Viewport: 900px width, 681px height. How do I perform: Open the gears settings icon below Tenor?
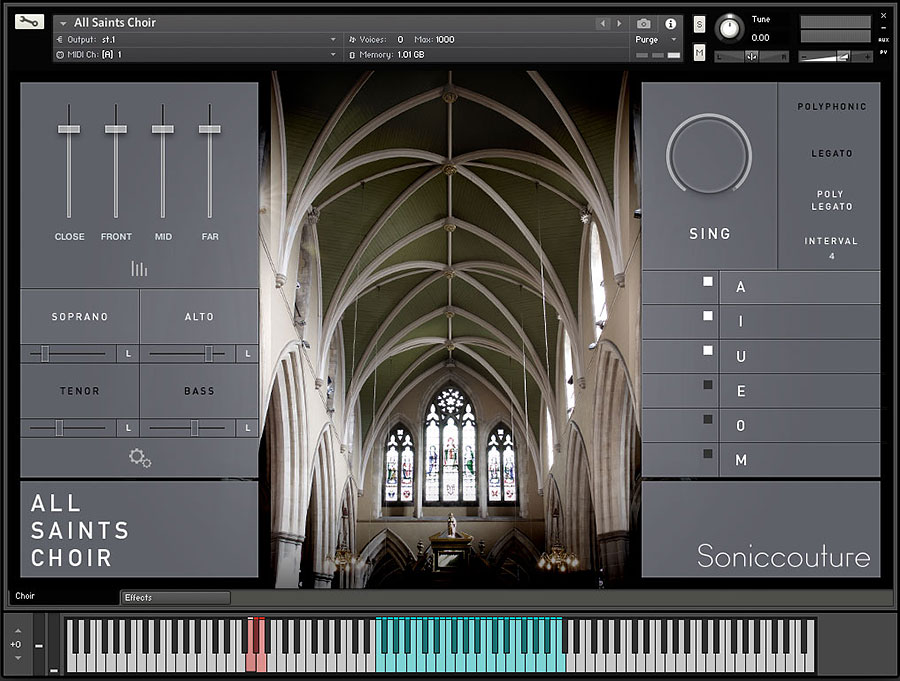(140, 458)
